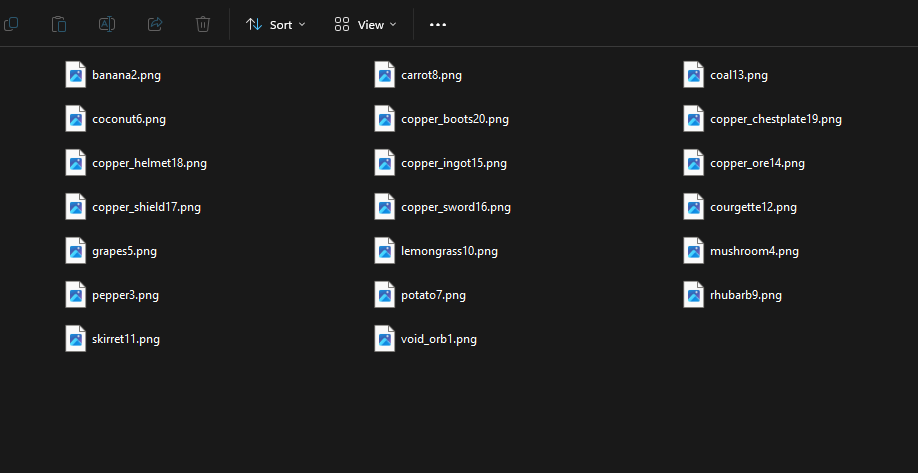Select the file name copper_shield17.png
Image resolution: width=918 pixels, height=473 pixels.
[146, 207]
